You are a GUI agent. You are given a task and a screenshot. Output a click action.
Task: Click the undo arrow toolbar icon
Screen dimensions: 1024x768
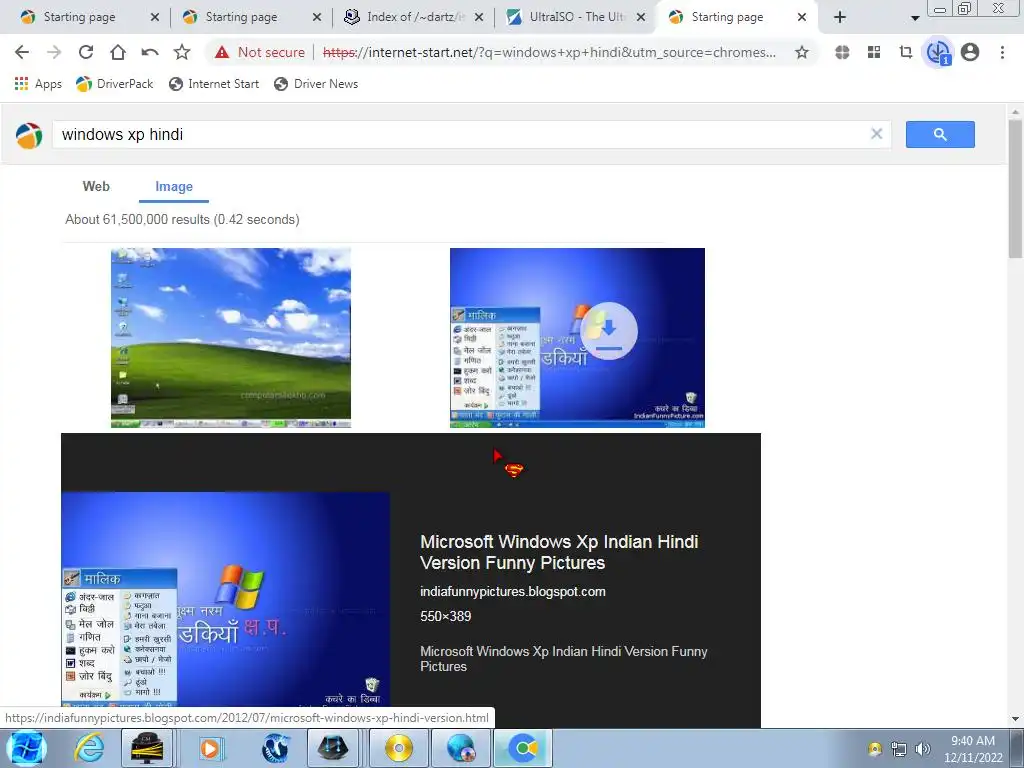pos(150,52)
